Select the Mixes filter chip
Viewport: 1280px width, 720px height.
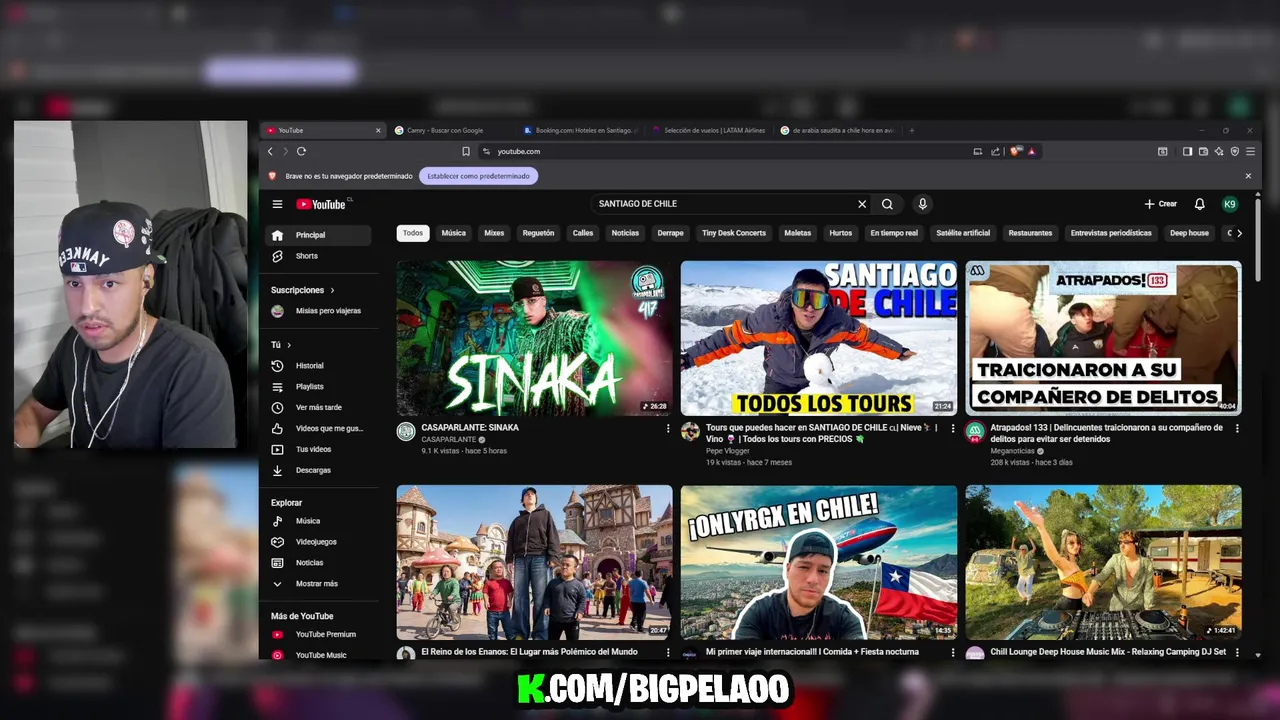pos(494,233)
